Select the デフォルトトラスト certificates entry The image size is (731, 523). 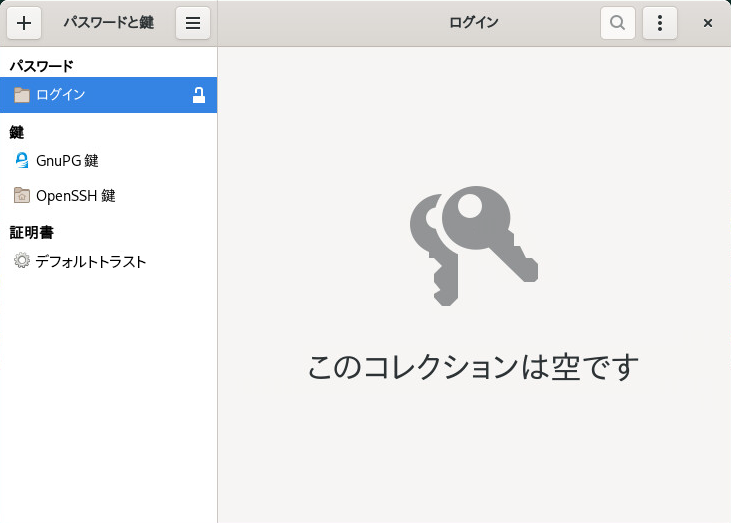91,262
